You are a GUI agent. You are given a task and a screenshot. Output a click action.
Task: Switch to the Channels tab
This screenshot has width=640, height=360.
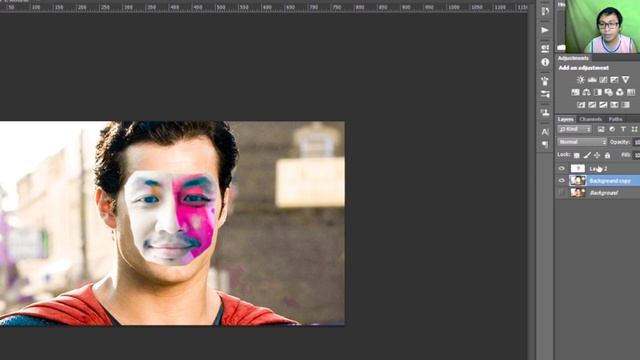pyautogui.click(x=591, y=119)
